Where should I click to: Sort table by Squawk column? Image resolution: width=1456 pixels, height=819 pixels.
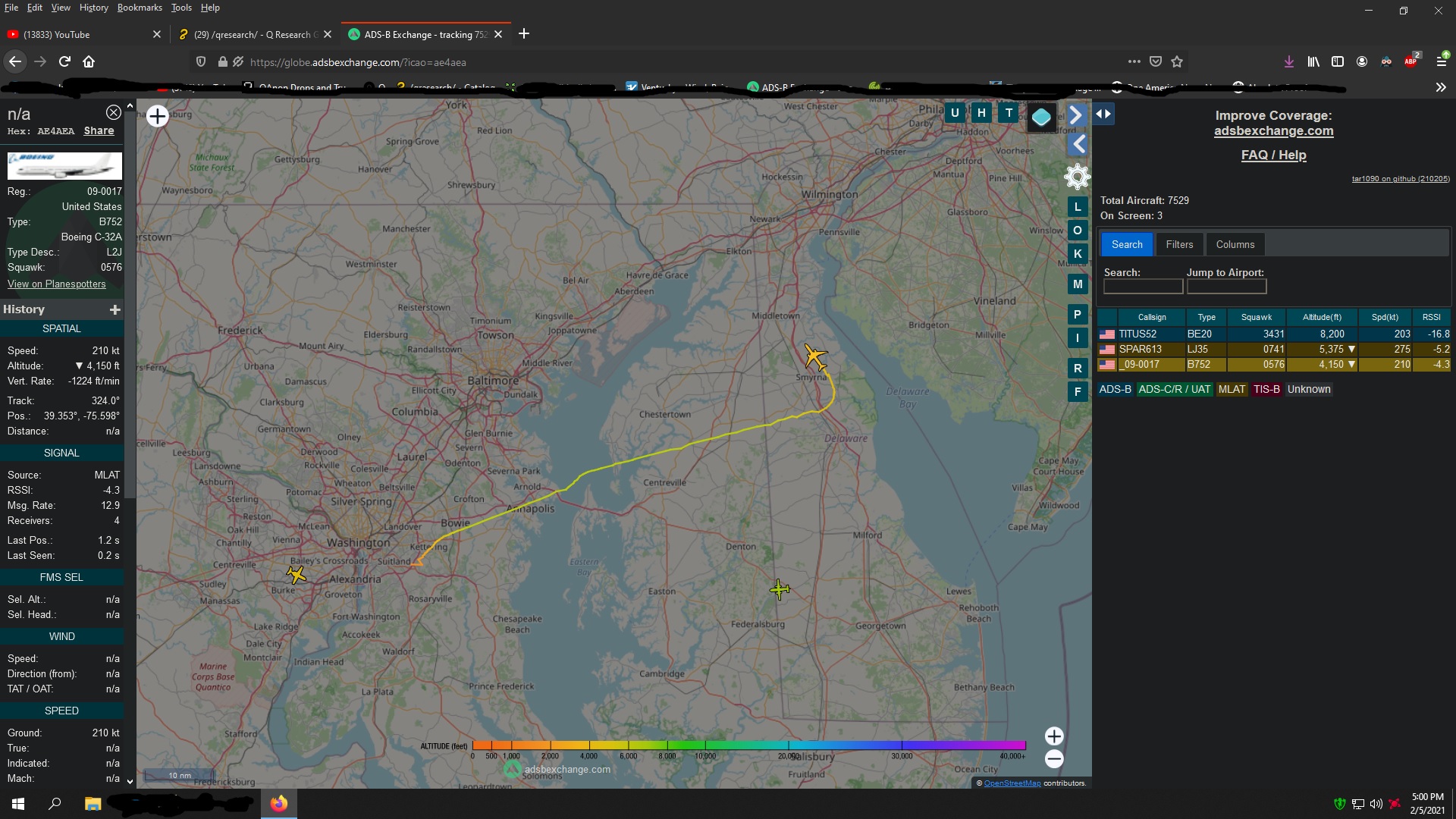[1256, 317]
